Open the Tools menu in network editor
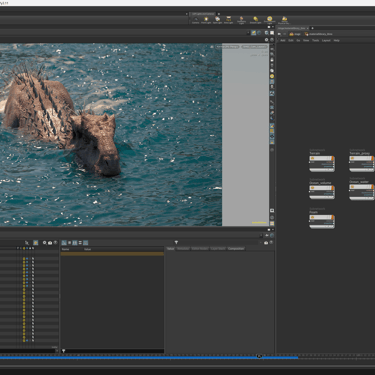Screen dimensions: 375x375 point(315,40)
